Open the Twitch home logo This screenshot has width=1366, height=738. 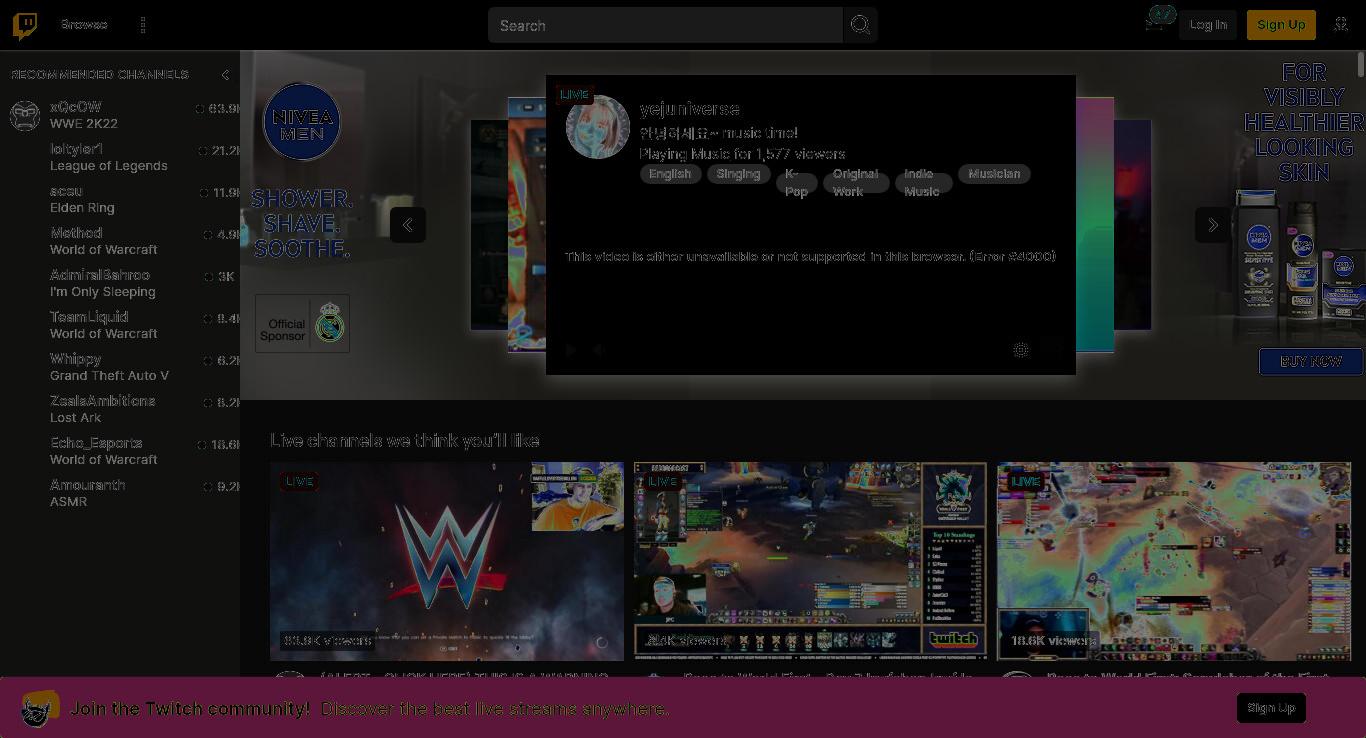click(25, 25)
